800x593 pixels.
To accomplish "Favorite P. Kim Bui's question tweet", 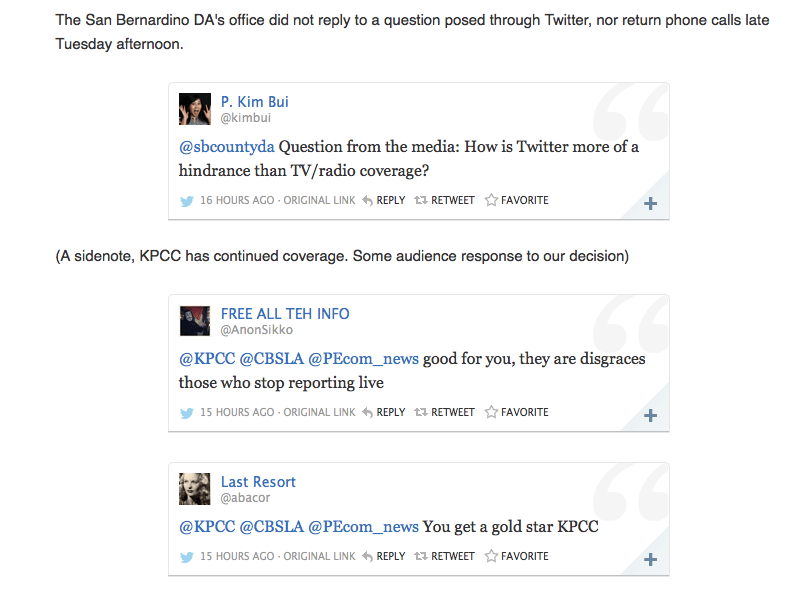I will (517, 200).
